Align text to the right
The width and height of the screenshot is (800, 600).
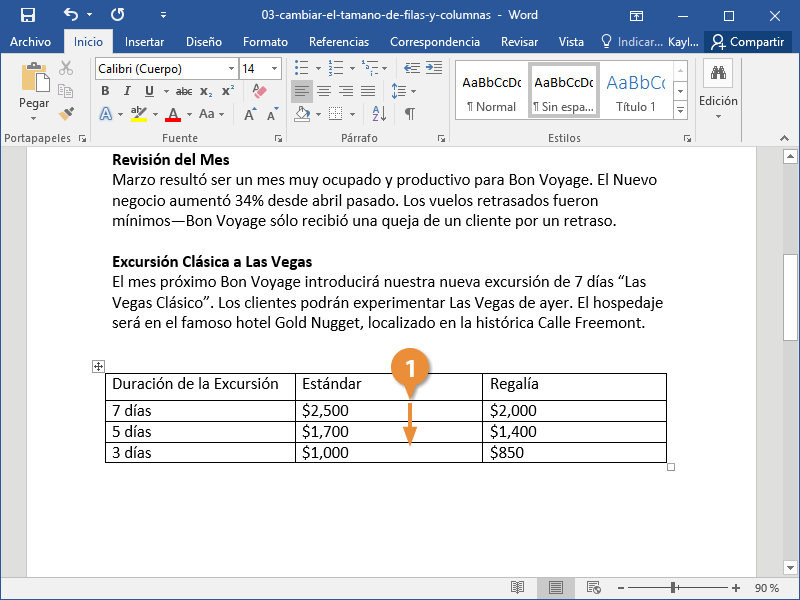[346, 91]
